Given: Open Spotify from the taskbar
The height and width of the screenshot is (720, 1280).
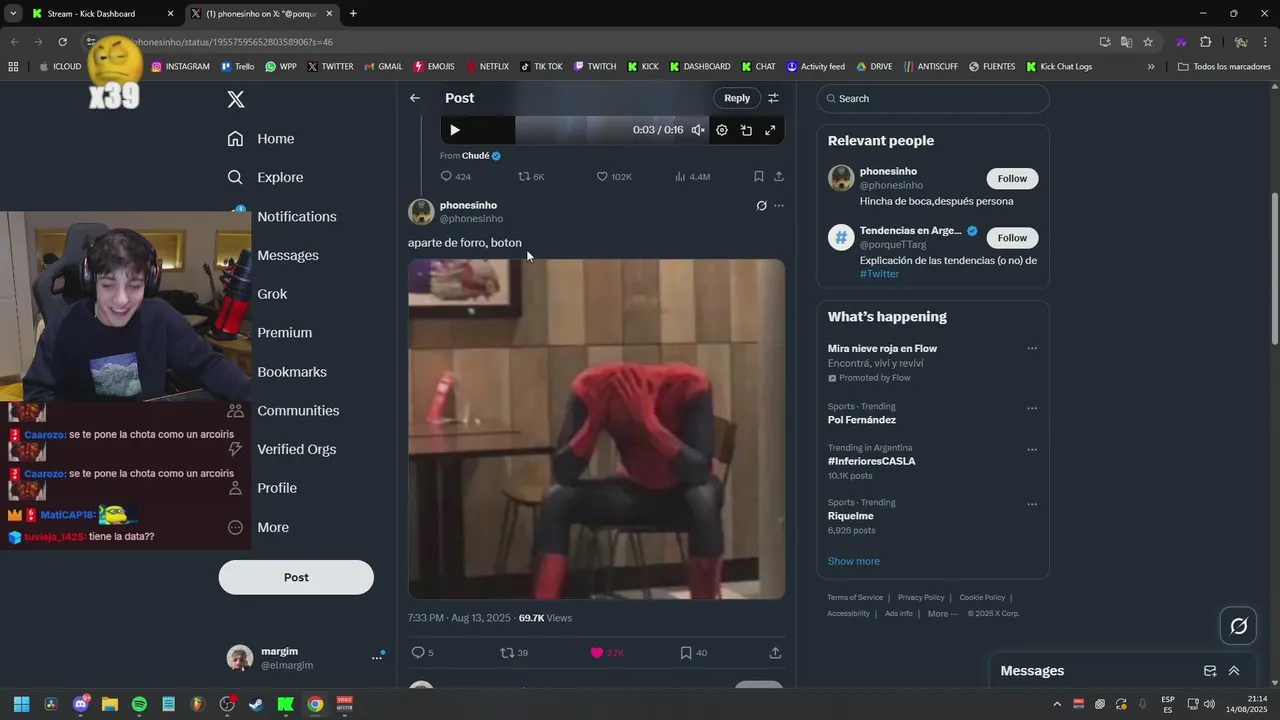Looking at the screenshot, I should point(139,704).
